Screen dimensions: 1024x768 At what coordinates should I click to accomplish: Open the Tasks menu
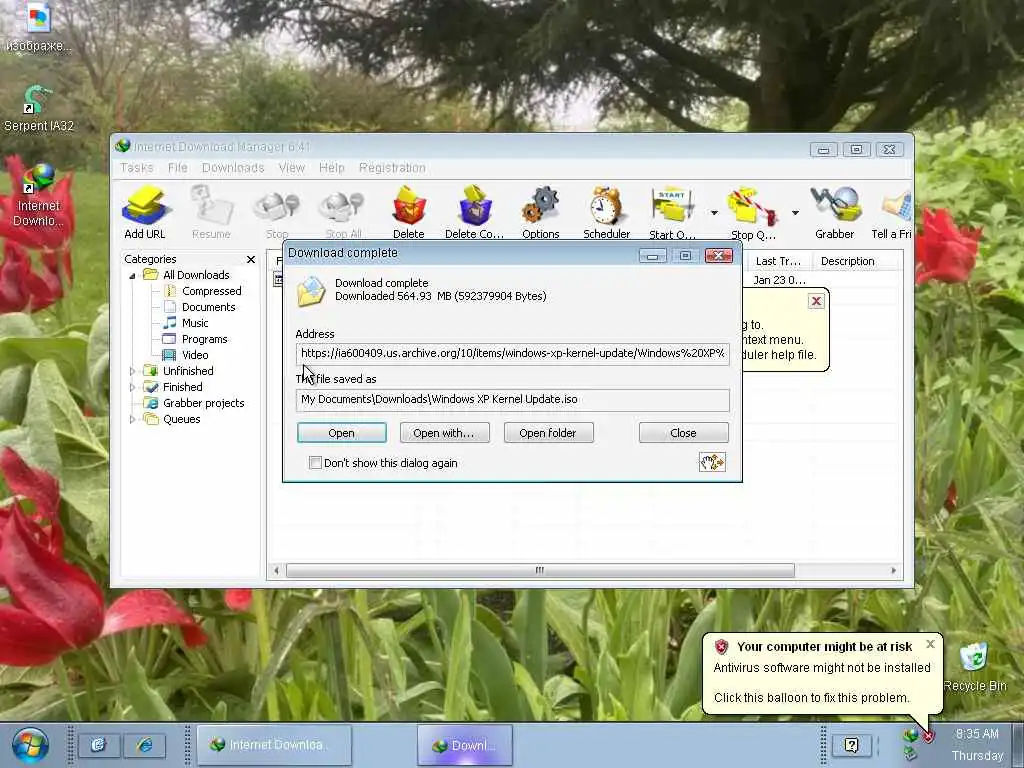pyautogui.click(x=136, y=168)
